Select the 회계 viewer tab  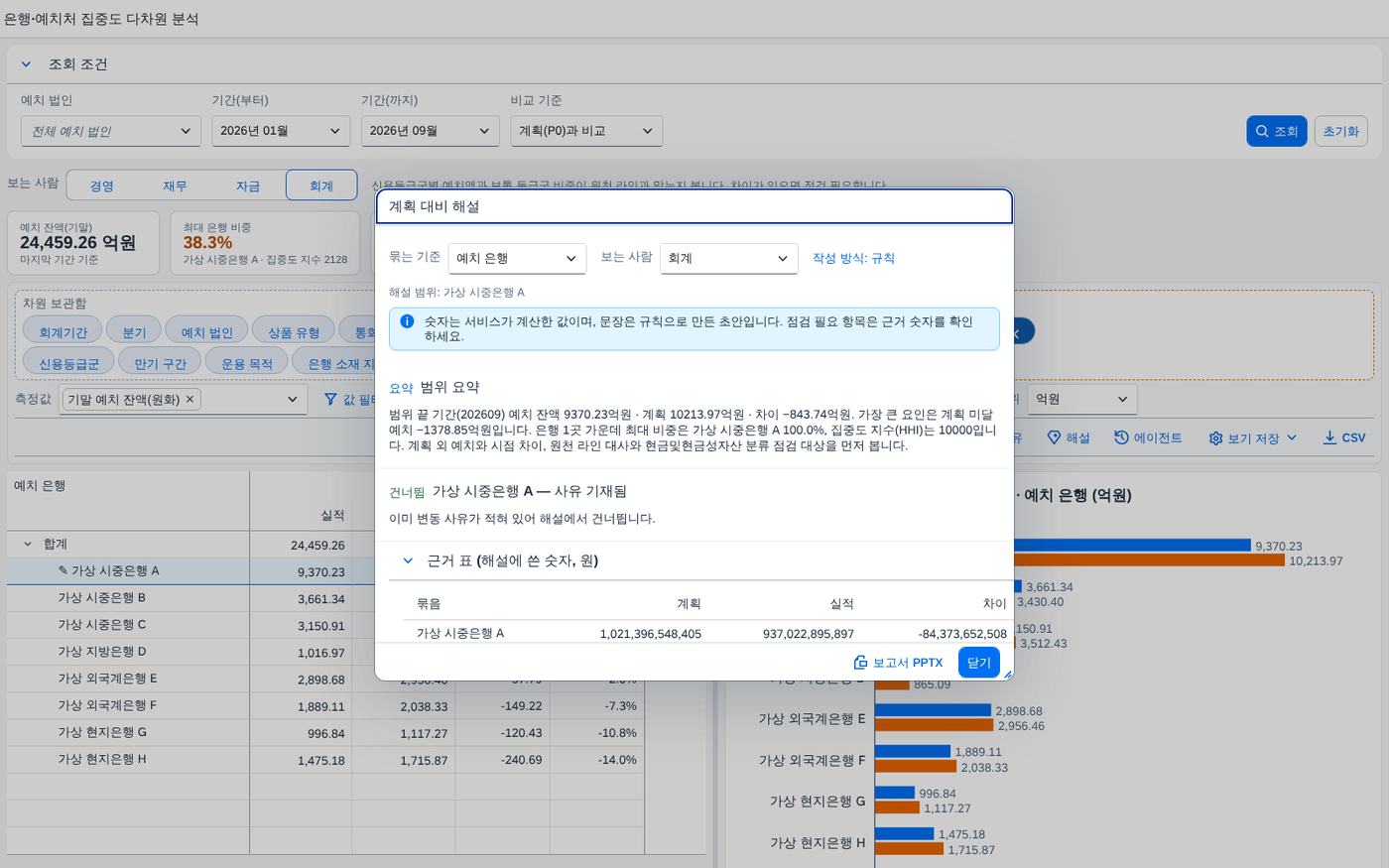321,186
